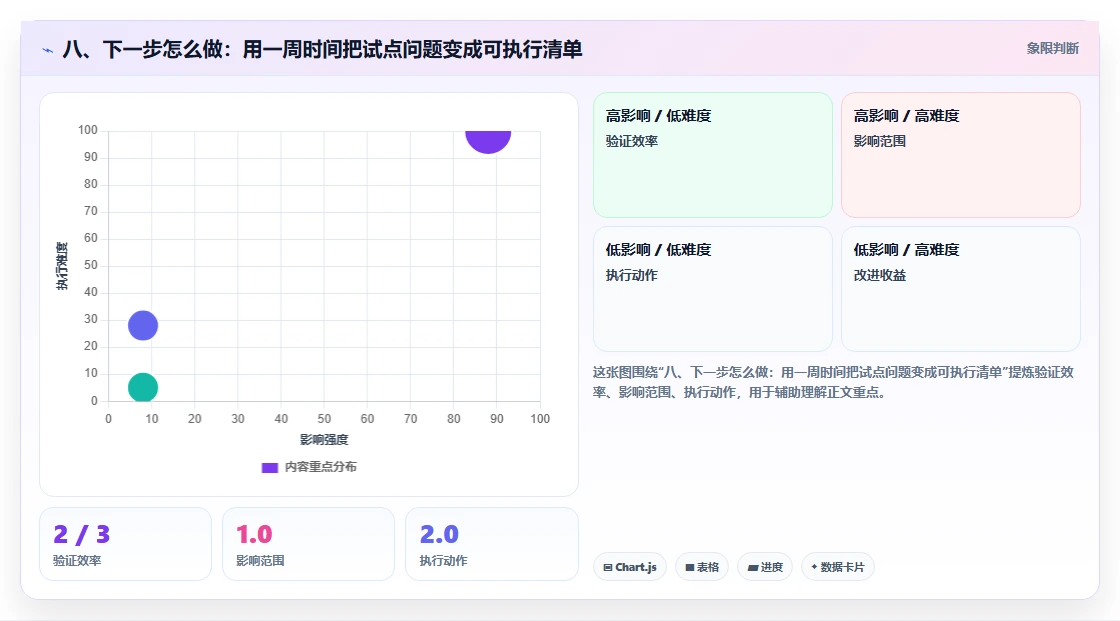Select the 高影响 / 高难度 quadrant card
The width and height of the screenshot is (1120, 621).
[x=961, y=154]
